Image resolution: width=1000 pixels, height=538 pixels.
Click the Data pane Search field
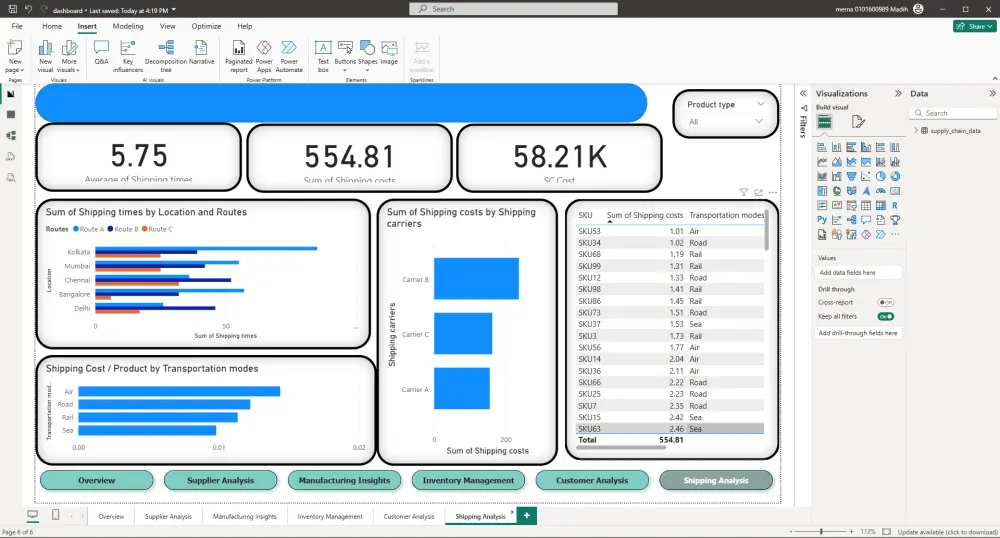click(x=953, y=113)
